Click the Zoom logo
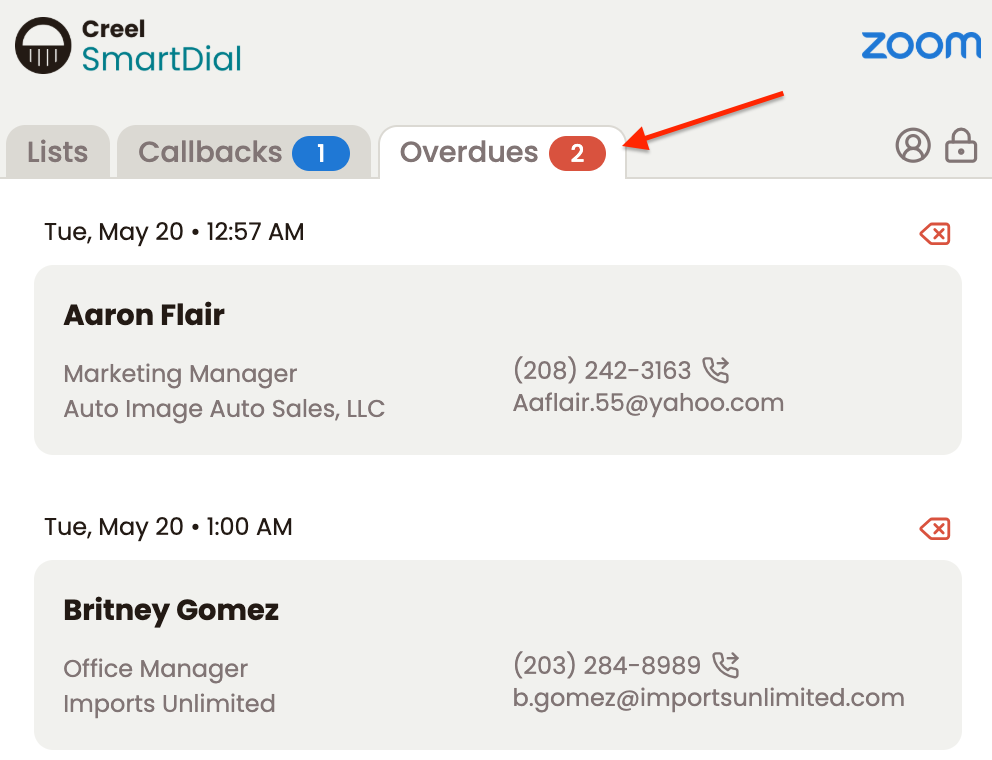992x760 pixels. click(x=921, y=46)
